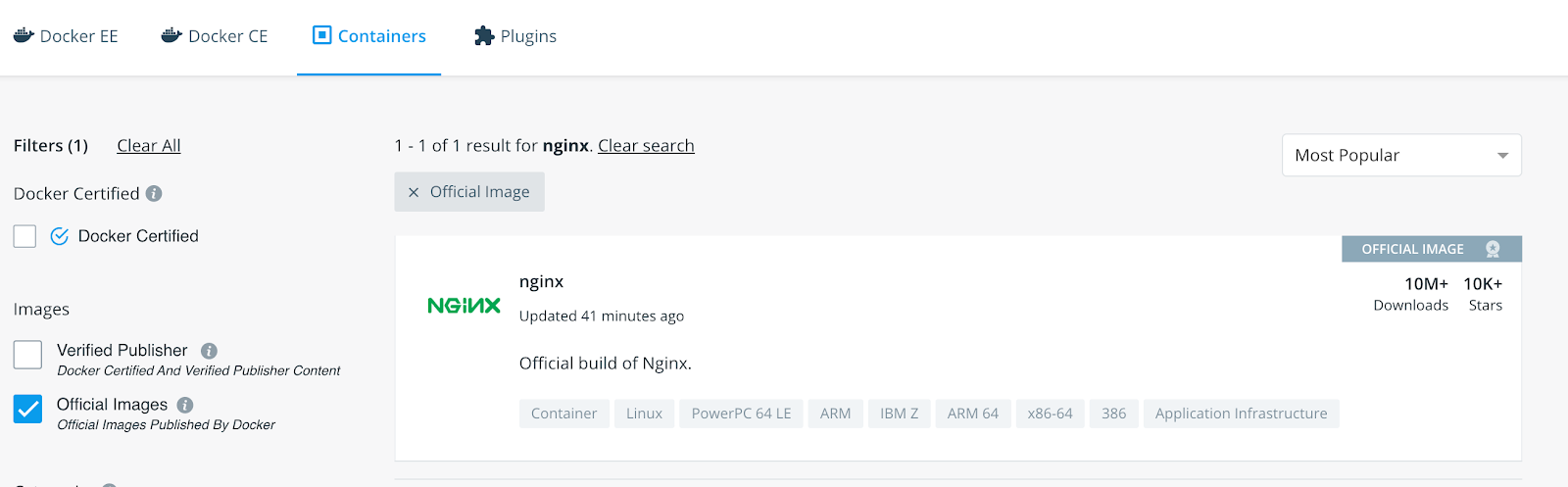The width and height of the screenshot is (1568, 487).
Task: Click the NGINX logo thumbnail
Action: click(x=464, y=306)
